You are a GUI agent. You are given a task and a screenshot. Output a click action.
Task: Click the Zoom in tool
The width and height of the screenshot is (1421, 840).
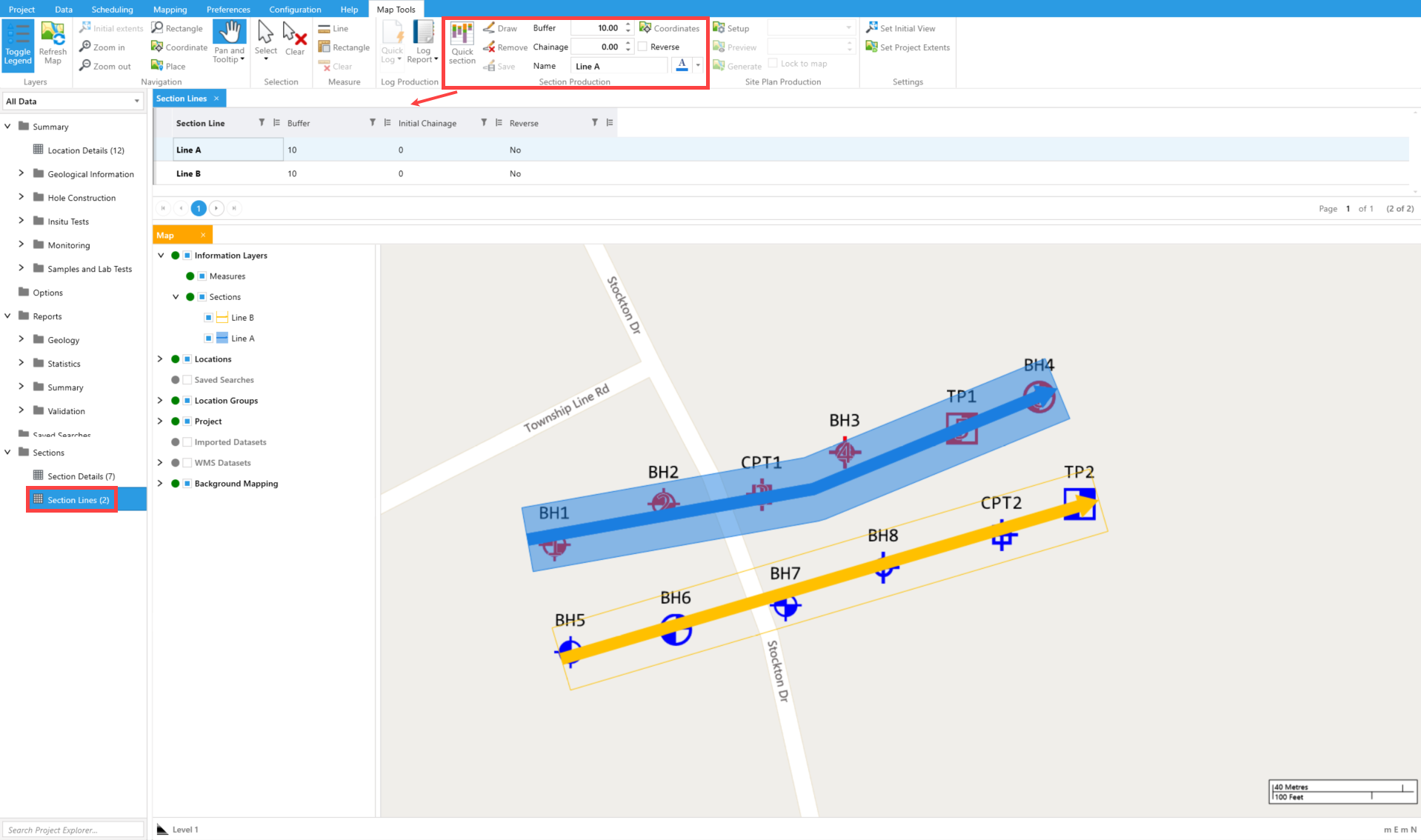click(x=102, y=47)
